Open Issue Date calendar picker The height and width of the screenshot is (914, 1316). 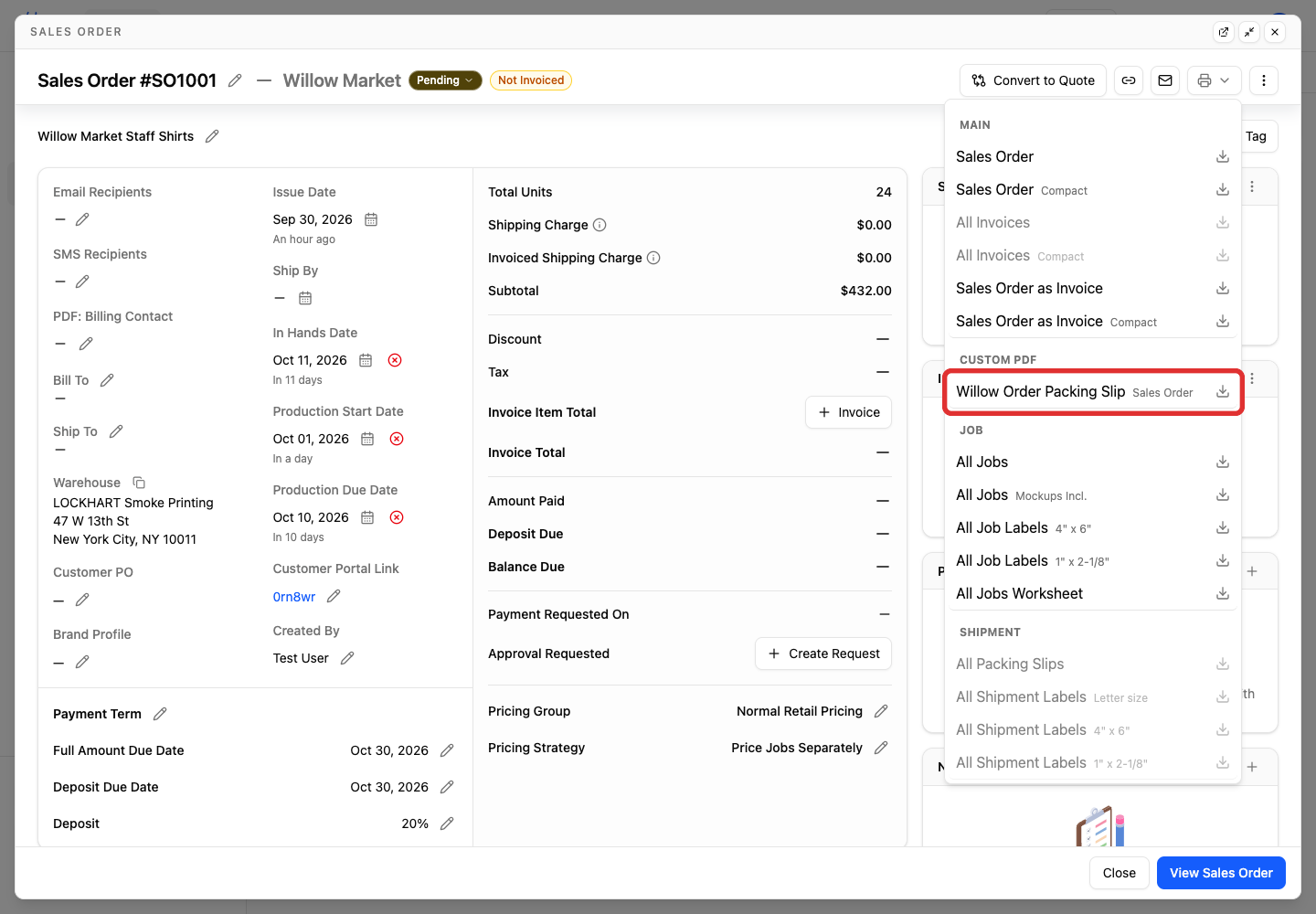point(371,219)
